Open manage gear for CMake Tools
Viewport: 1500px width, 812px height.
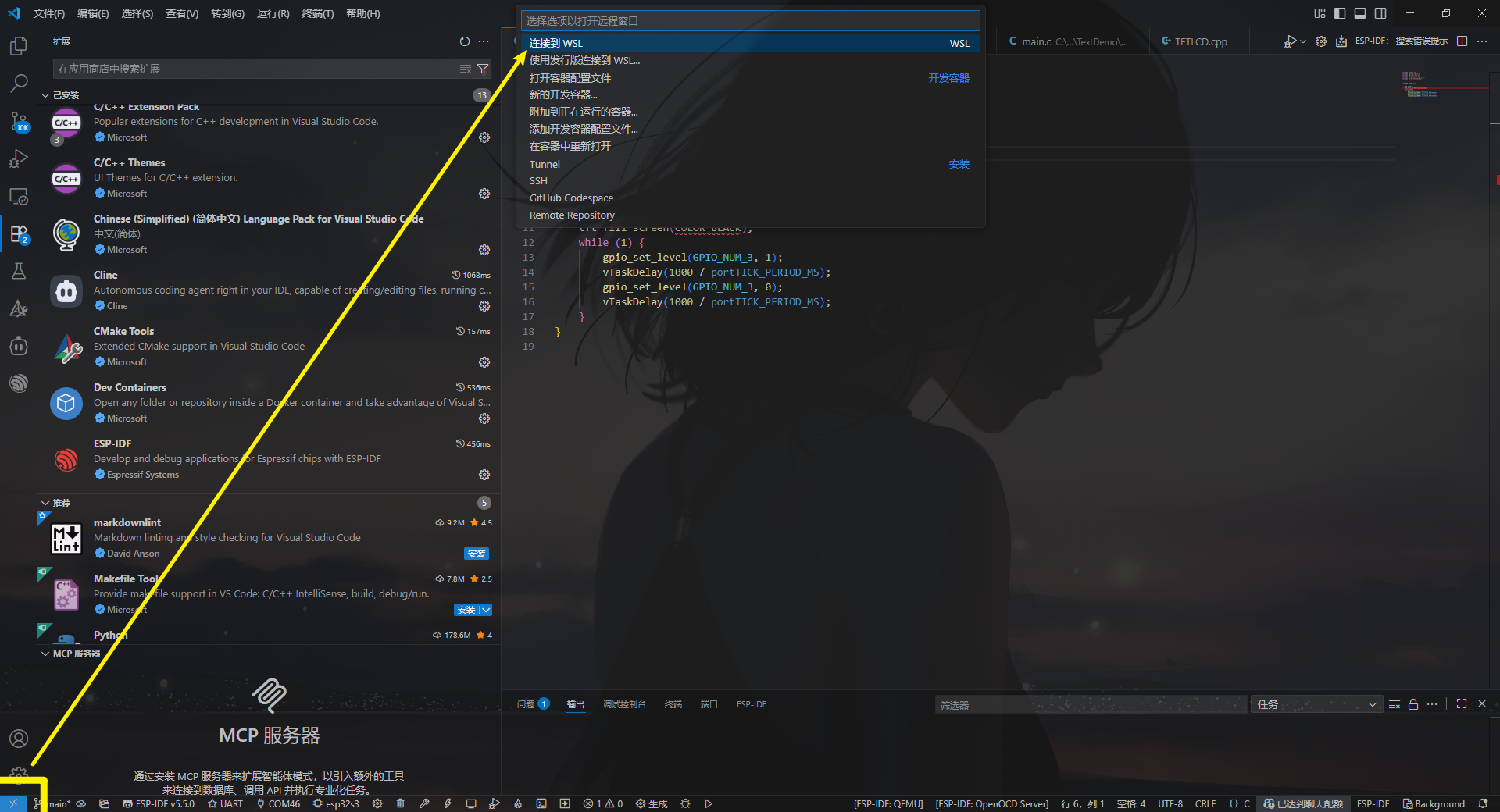[484, 362]
